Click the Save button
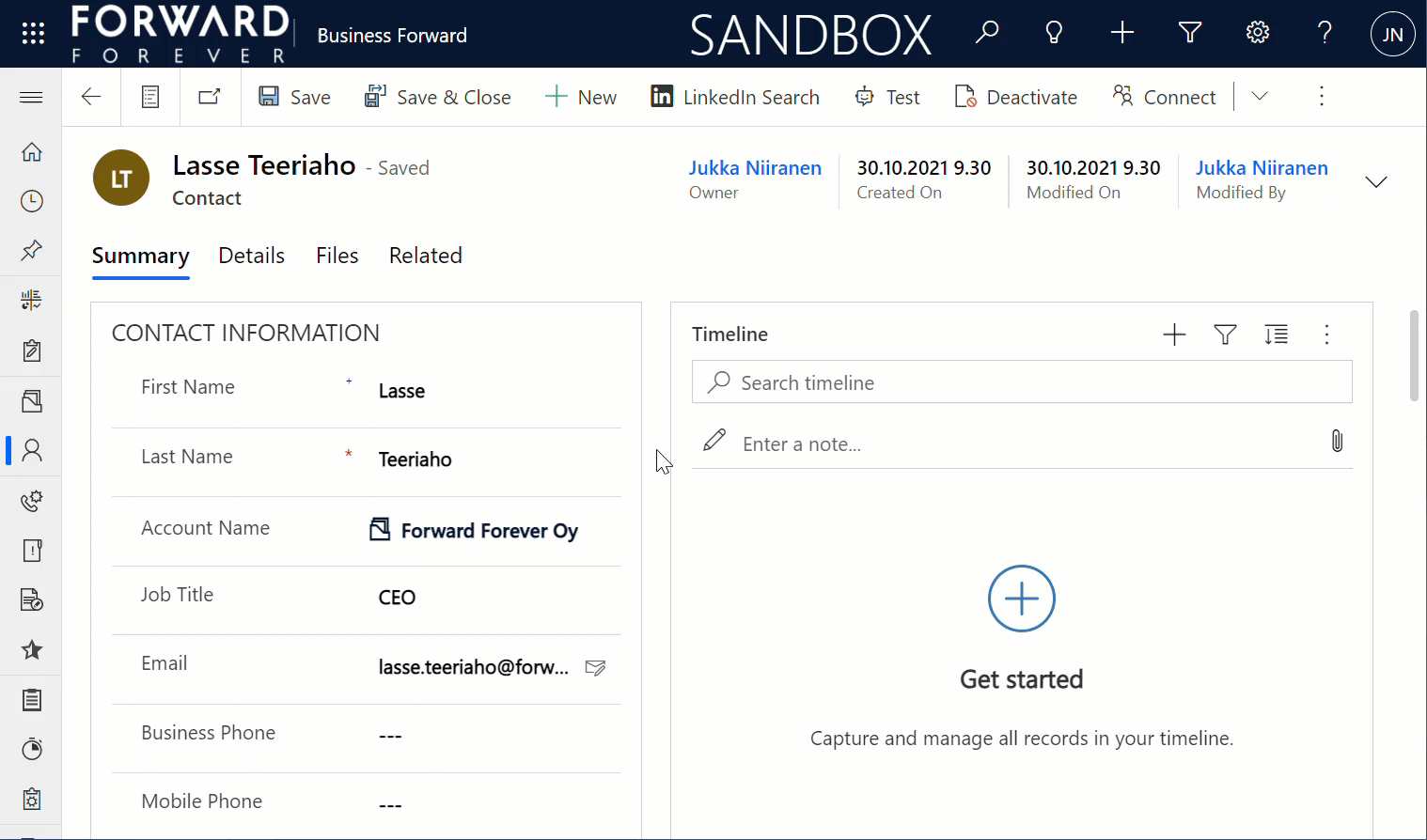The height and width of the screenshot is (840, 1427). click(x=294, y=97)
